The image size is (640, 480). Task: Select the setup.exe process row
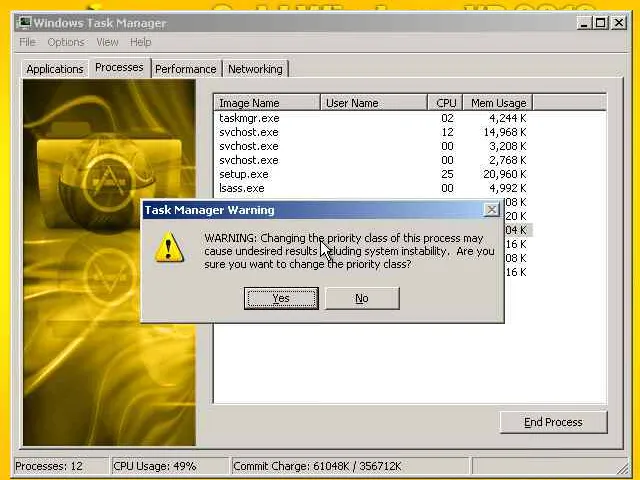[x=373, y=174]
